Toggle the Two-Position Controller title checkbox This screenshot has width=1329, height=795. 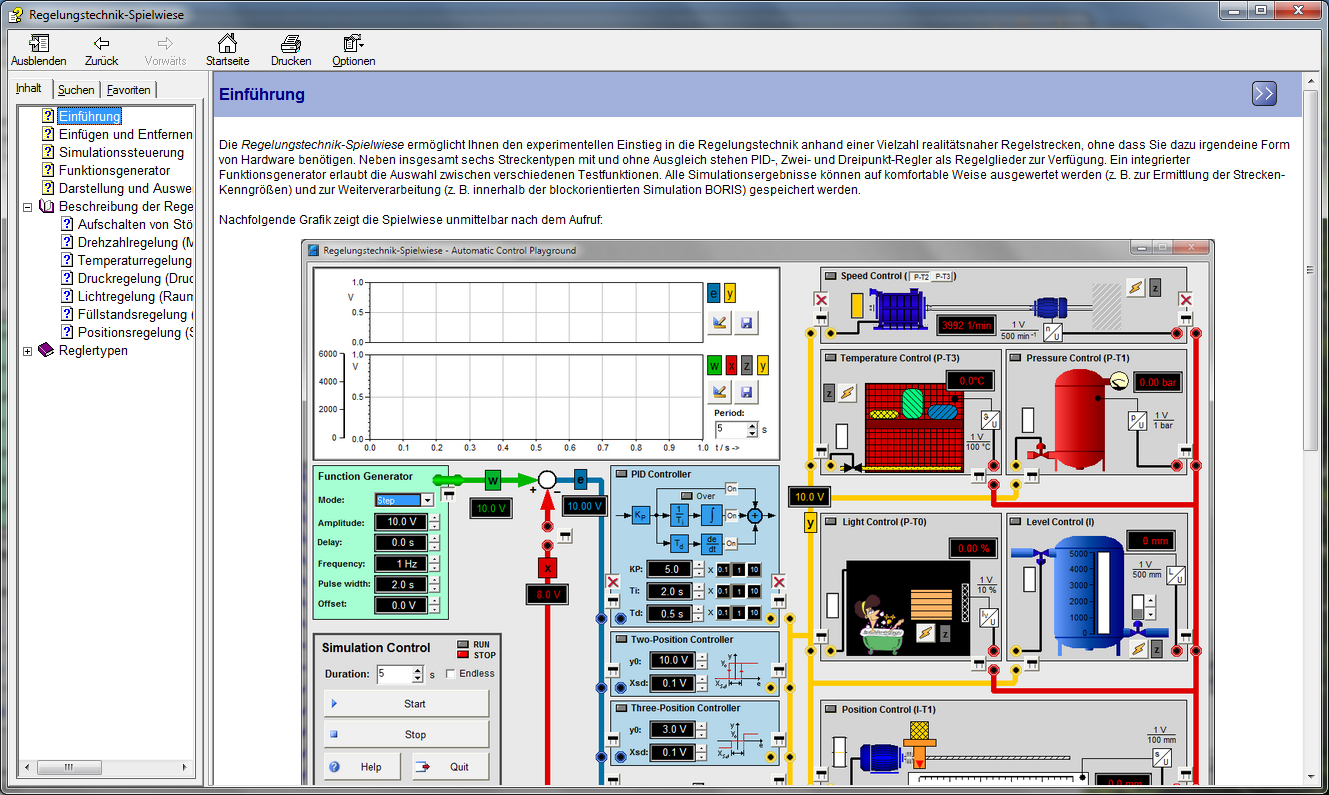tap(621, 639)
